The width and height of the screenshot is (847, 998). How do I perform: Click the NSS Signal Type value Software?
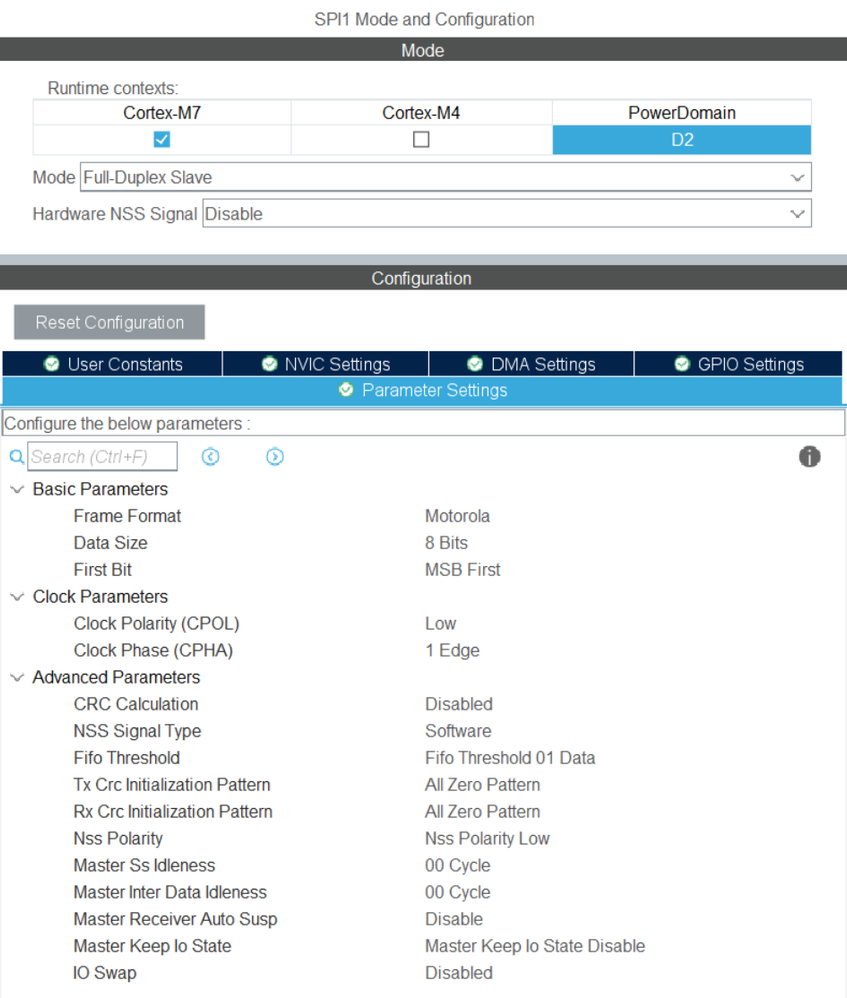(458, 731)
